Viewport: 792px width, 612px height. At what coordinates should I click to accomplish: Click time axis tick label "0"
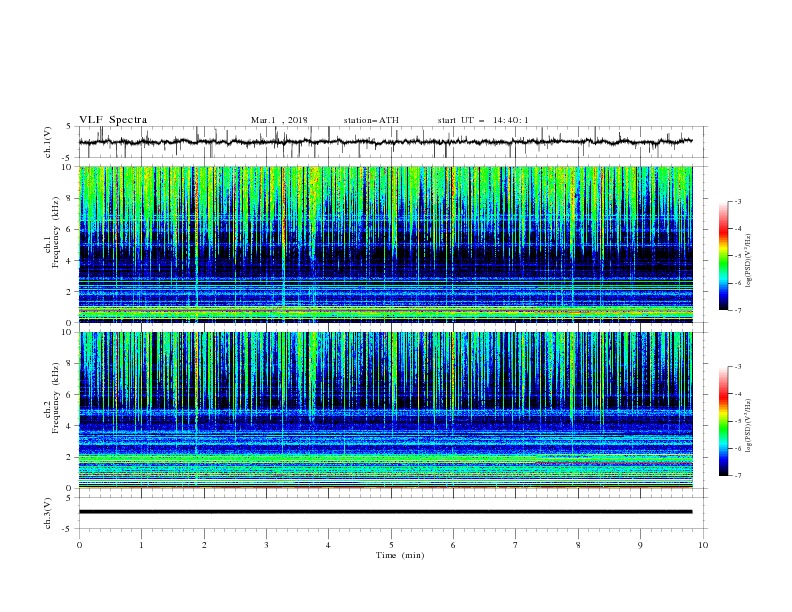(x=79, y=545)
